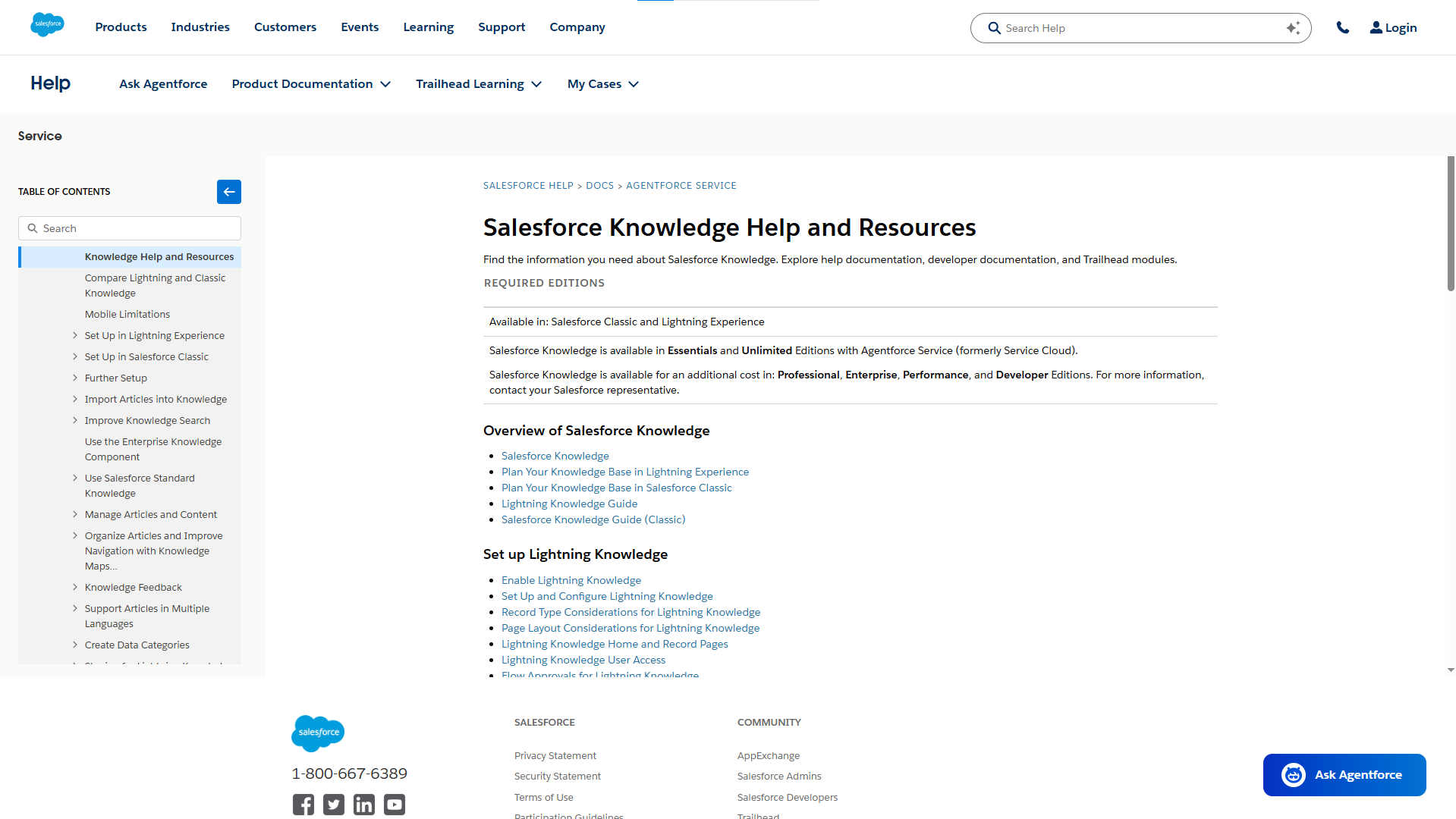Expand Knowledge Feedback section
Screen dimensions: 1456x819
pos(75,587)
